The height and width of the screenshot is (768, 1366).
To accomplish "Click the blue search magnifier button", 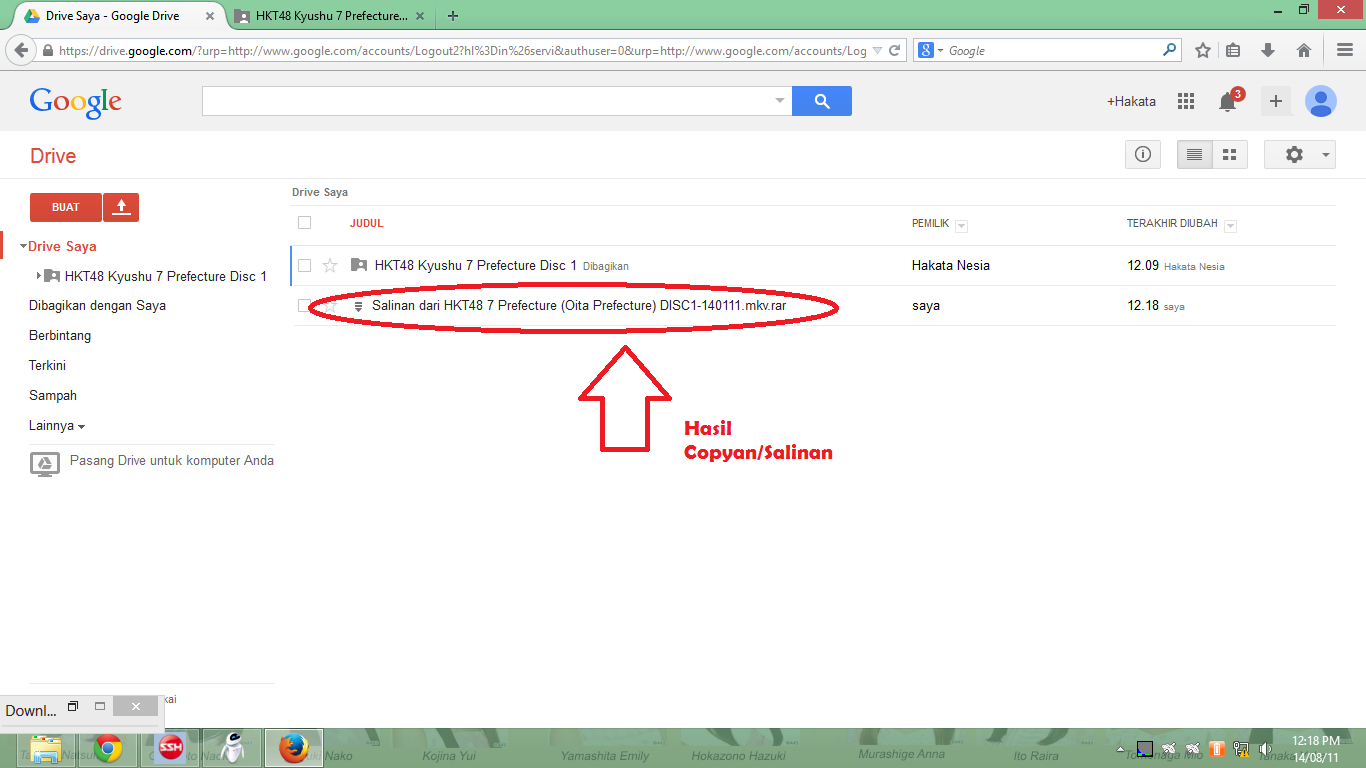I will 822,101.
